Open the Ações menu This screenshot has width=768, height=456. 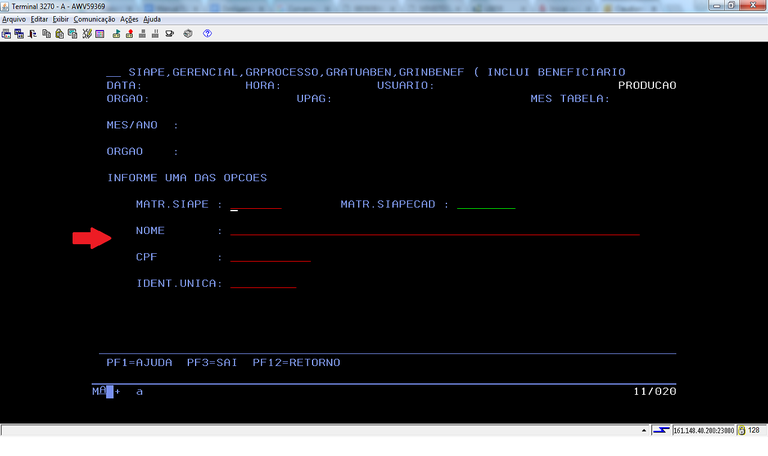click(x=129, y=19)
